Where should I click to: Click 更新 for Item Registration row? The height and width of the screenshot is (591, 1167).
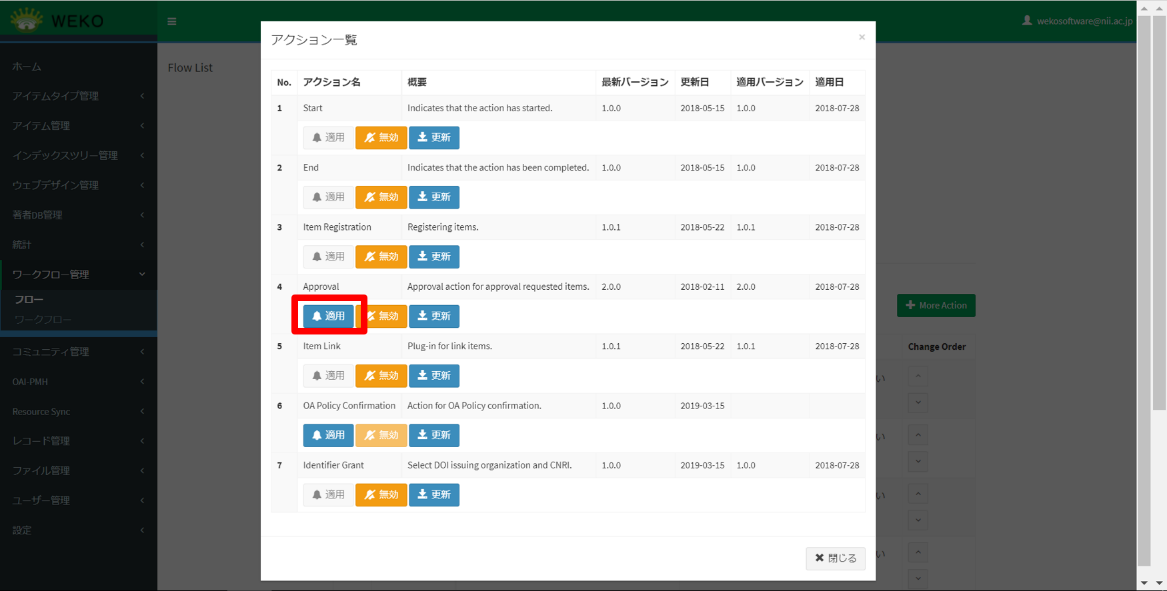pyautogui.click(x=434, y=257)
